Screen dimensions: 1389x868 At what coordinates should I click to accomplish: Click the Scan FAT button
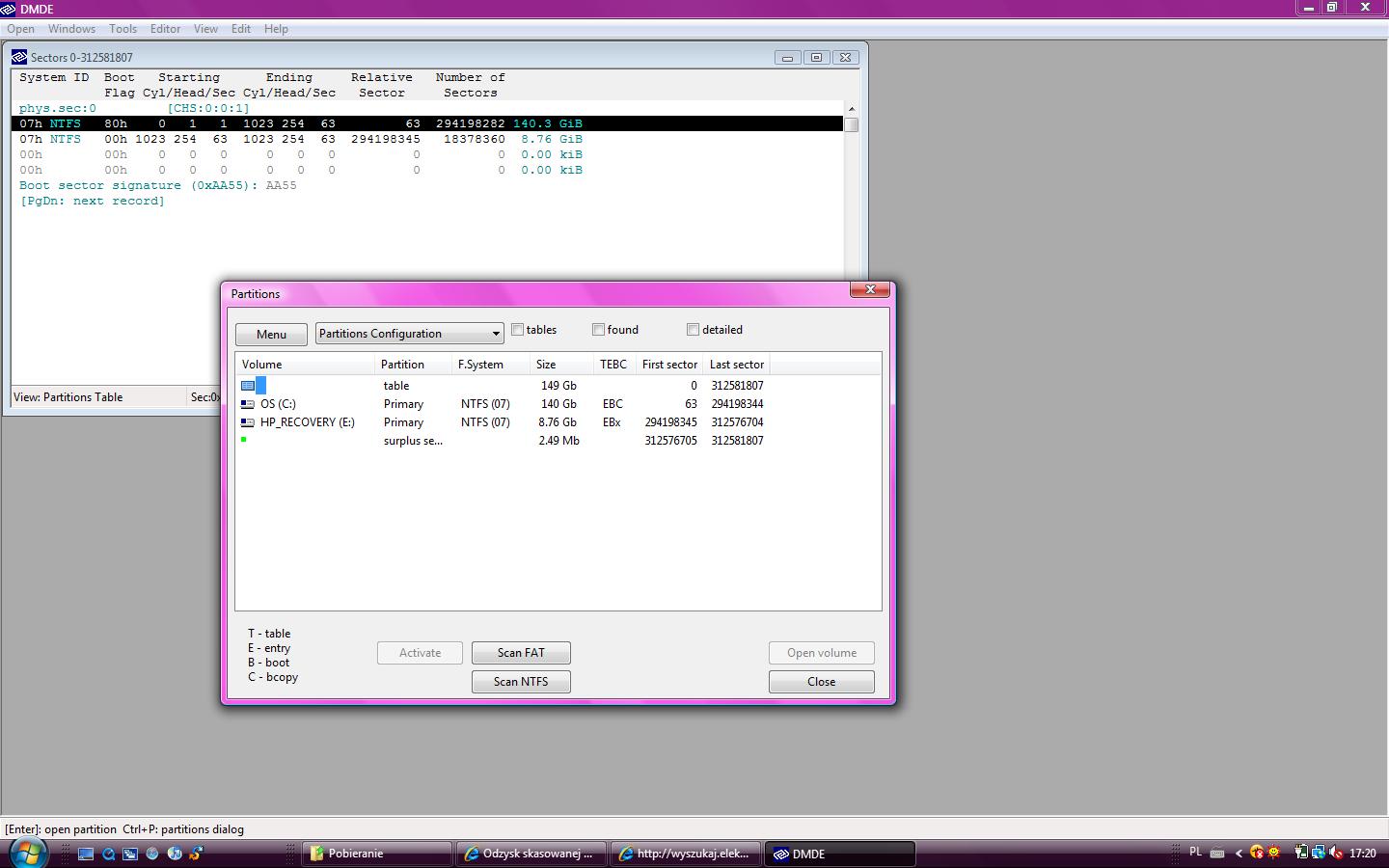tap(521, 653)
